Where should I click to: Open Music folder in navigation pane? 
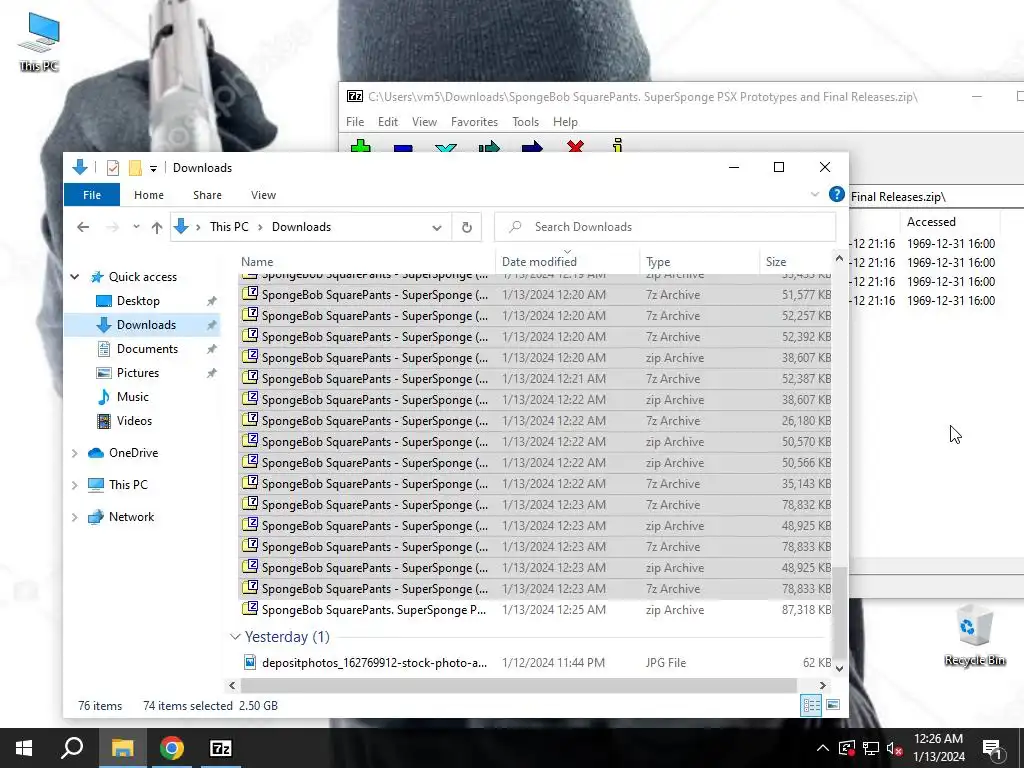coord(132,397)
